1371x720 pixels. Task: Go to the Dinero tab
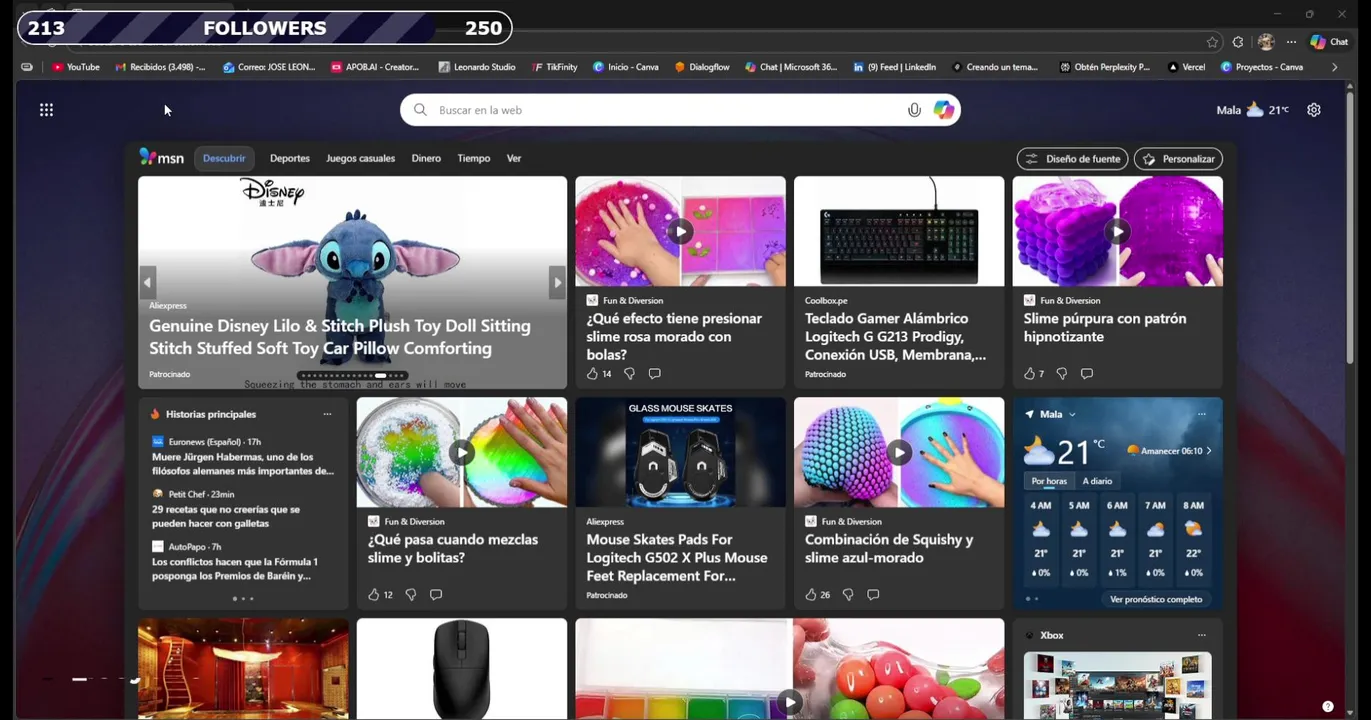426,158
